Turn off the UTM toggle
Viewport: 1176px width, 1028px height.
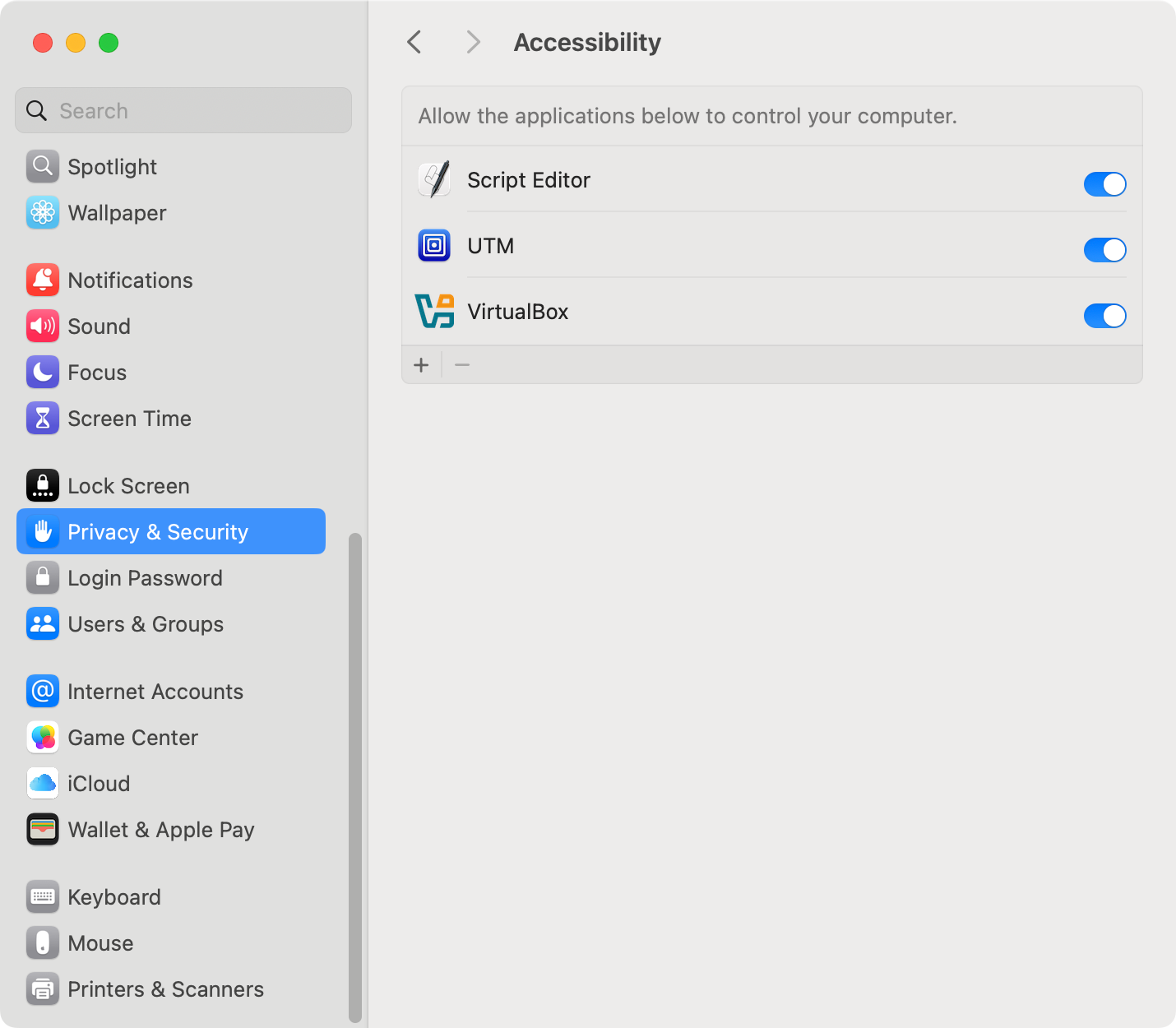click(1104, 250)
